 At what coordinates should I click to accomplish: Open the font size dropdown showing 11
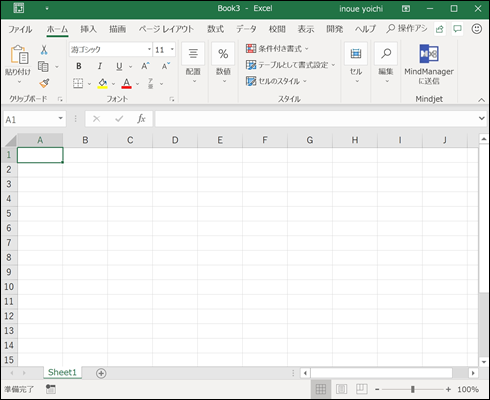(x=172, y=49)
